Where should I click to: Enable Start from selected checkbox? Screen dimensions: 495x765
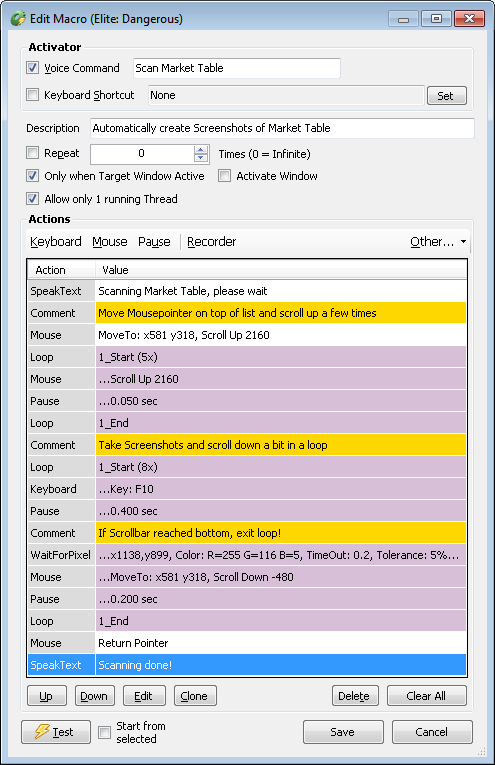(x=104, y=732)
